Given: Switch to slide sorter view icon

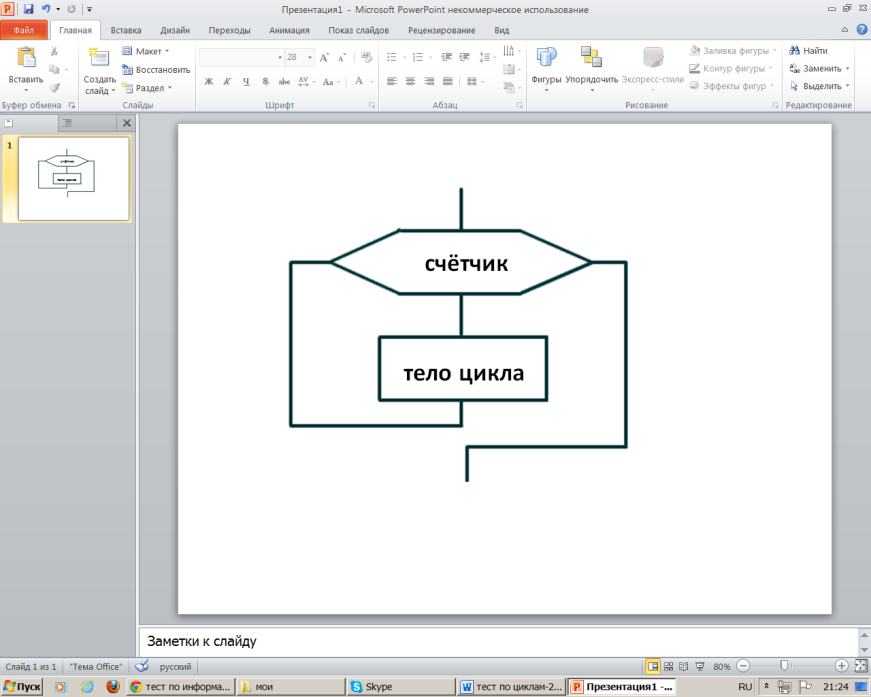Looking at the screenshot, I should (x=668, y=666).
